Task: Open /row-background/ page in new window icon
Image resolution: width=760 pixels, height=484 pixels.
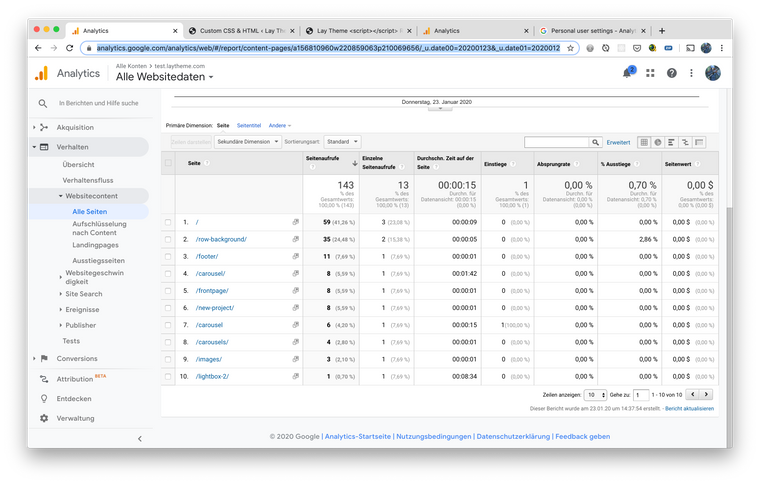Action: pyautogui.click(x=295, y=239)
